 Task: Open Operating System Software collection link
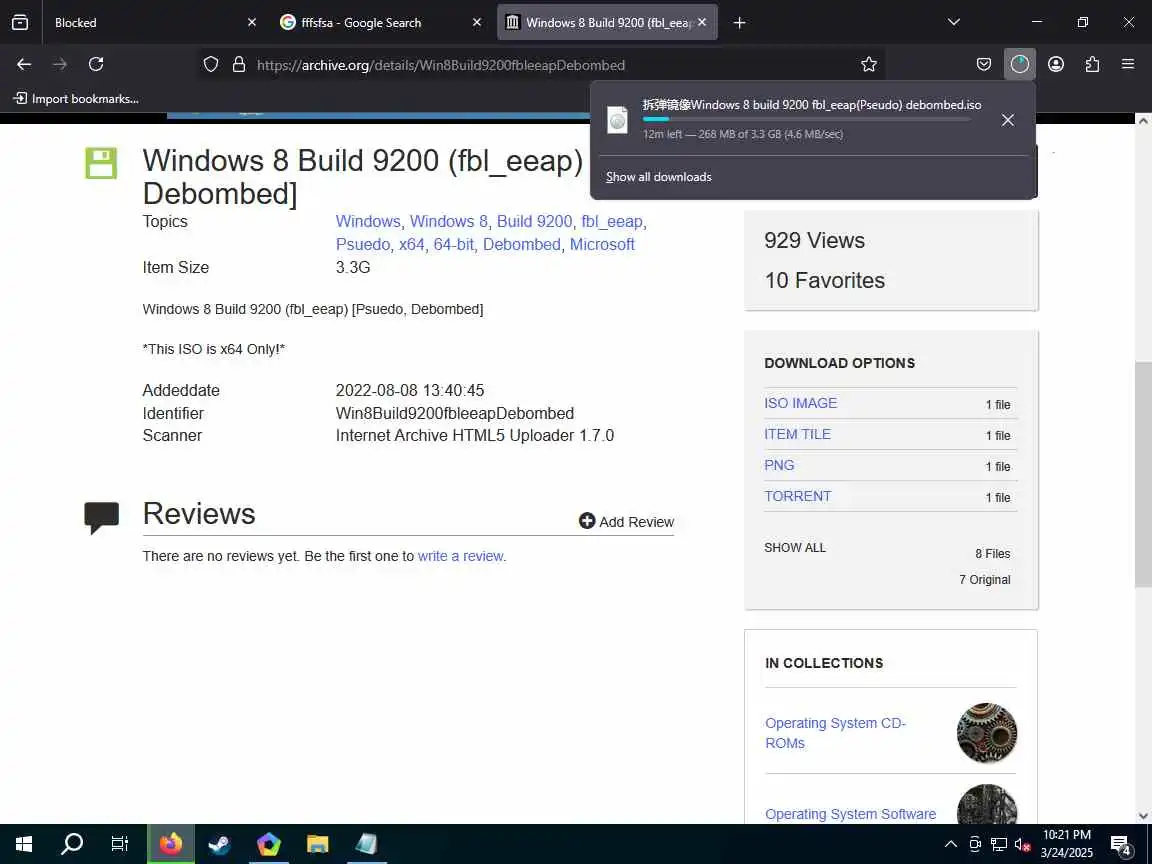tap(850, 814)
